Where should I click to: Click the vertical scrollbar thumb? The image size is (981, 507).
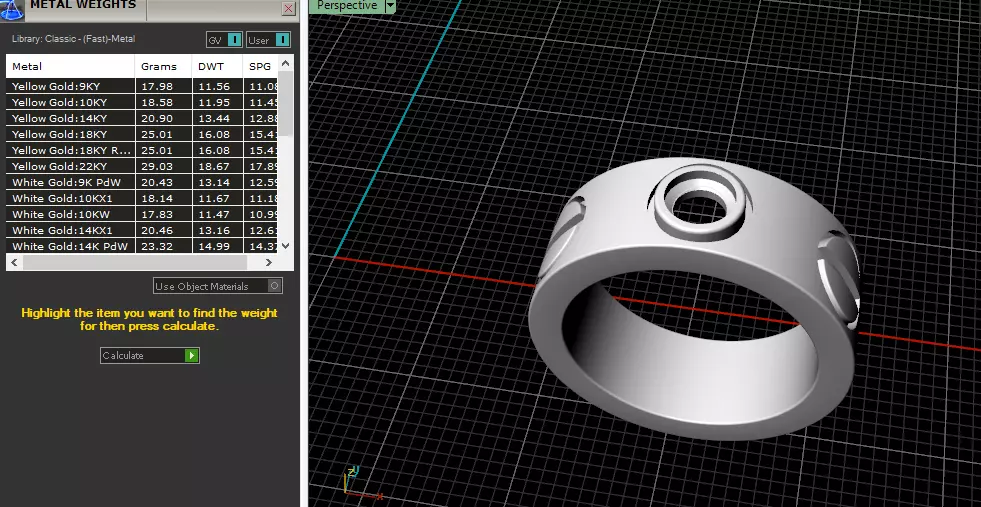[x=285, y=103]
